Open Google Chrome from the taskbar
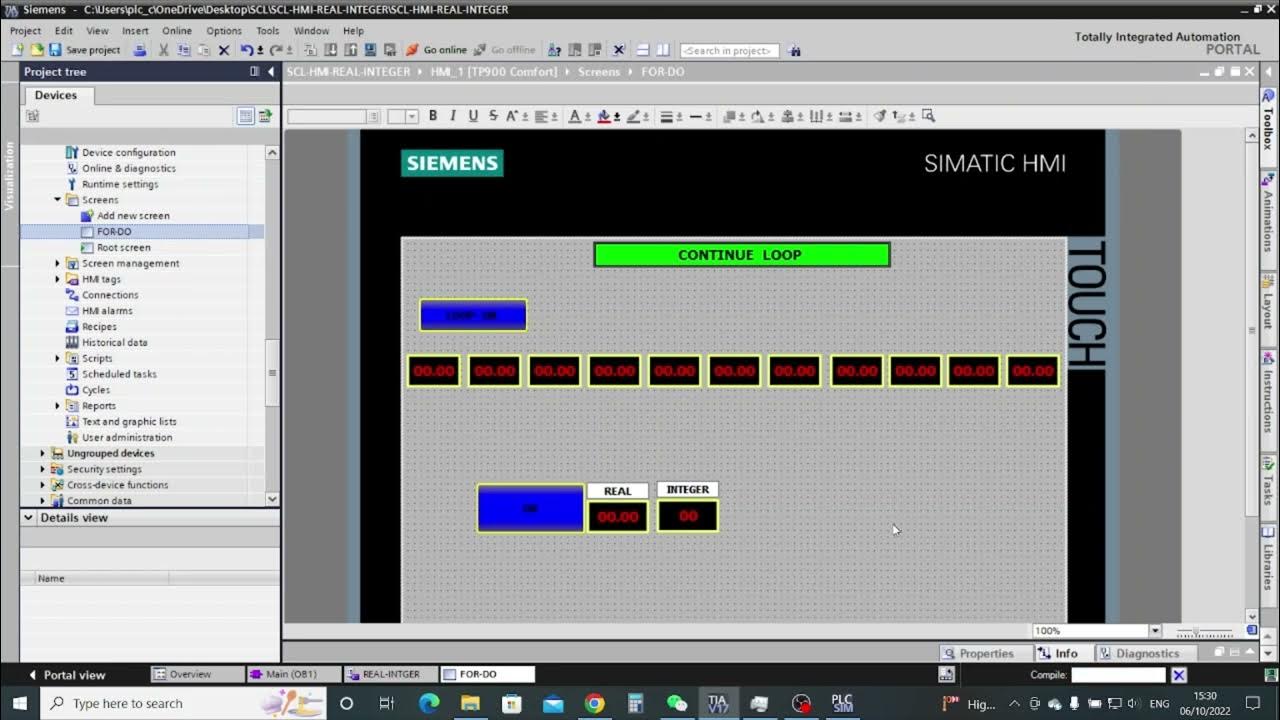The width and height of the screenshot is (1280, 720). point(594,703)
